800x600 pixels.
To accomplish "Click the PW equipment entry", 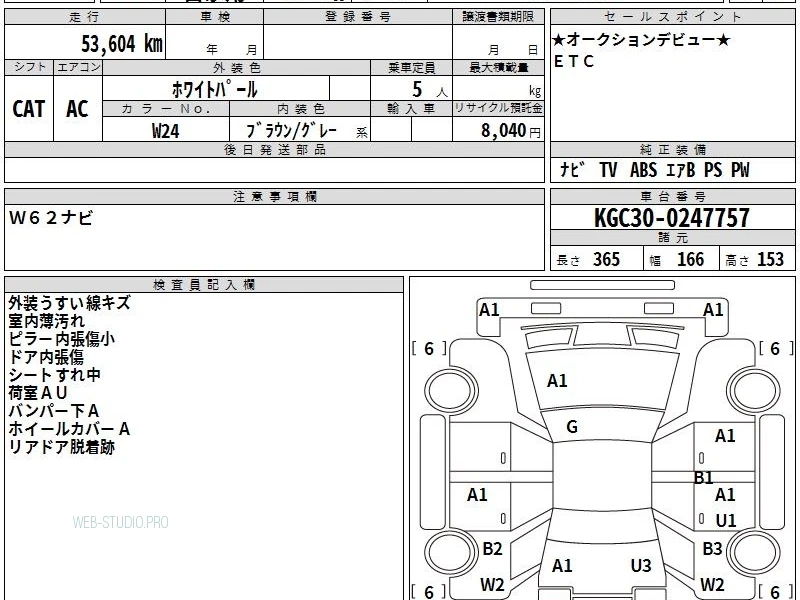I will [x=740, y=169].
